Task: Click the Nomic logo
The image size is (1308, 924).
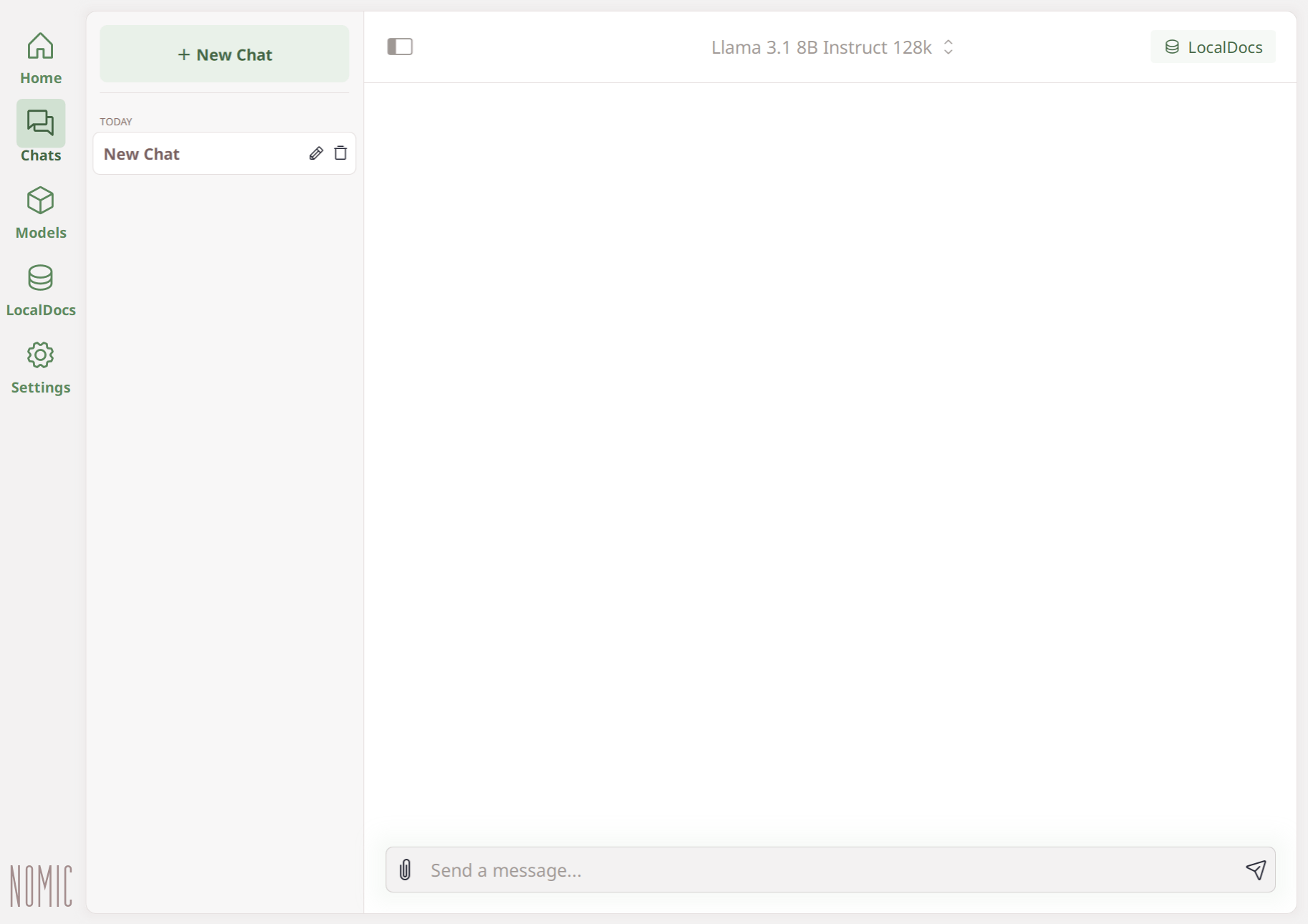Action: (x=41, y=885)
